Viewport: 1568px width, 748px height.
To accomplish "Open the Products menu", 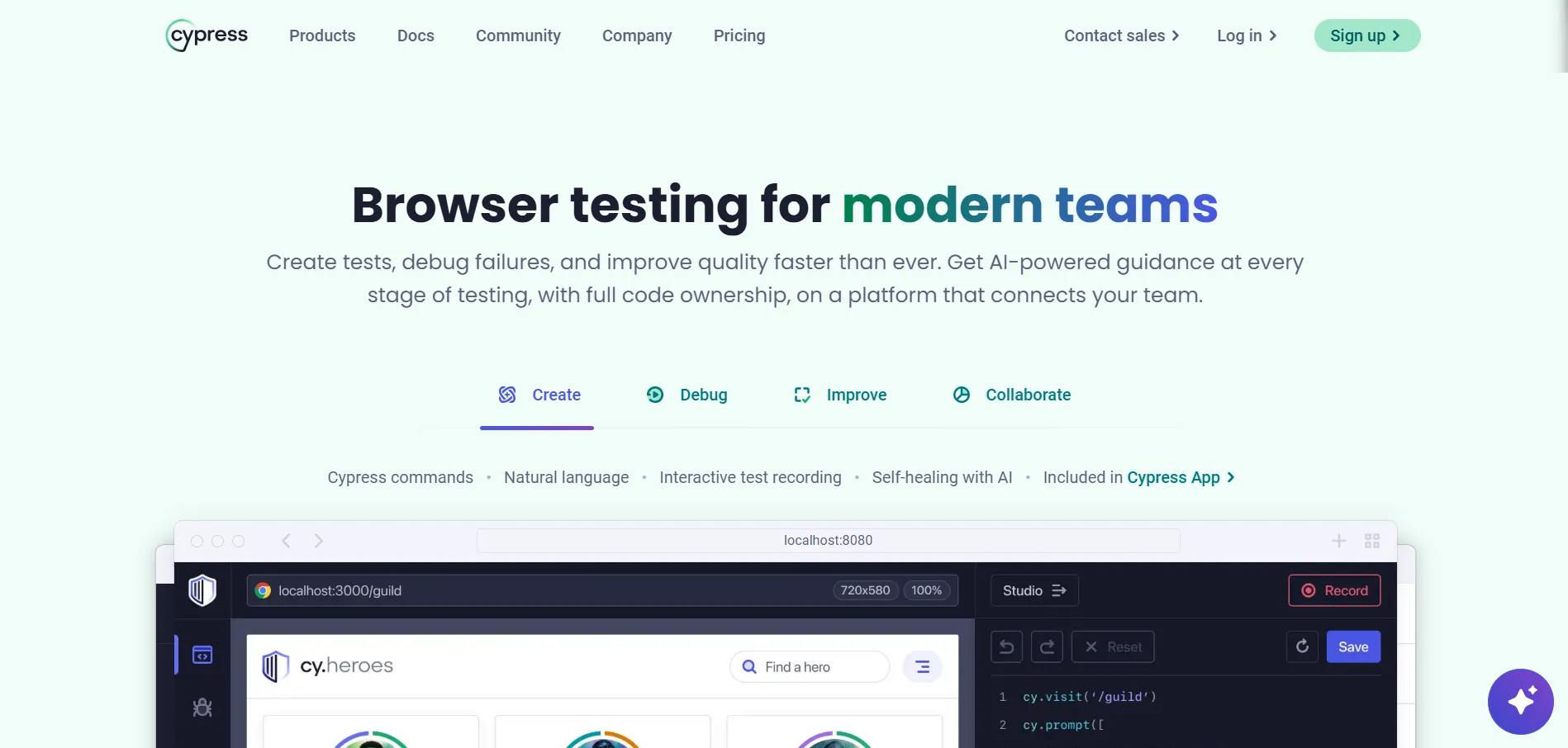I will point(322,36).
